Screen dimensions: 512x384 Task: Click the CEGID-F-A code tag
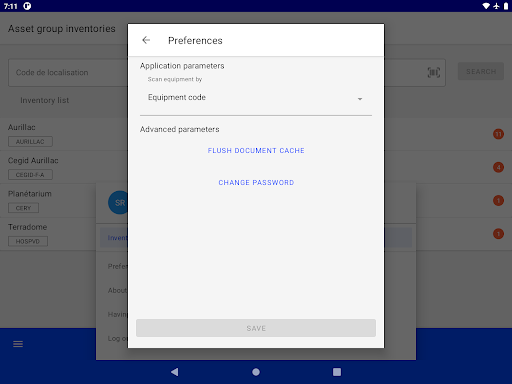point(30,175)
